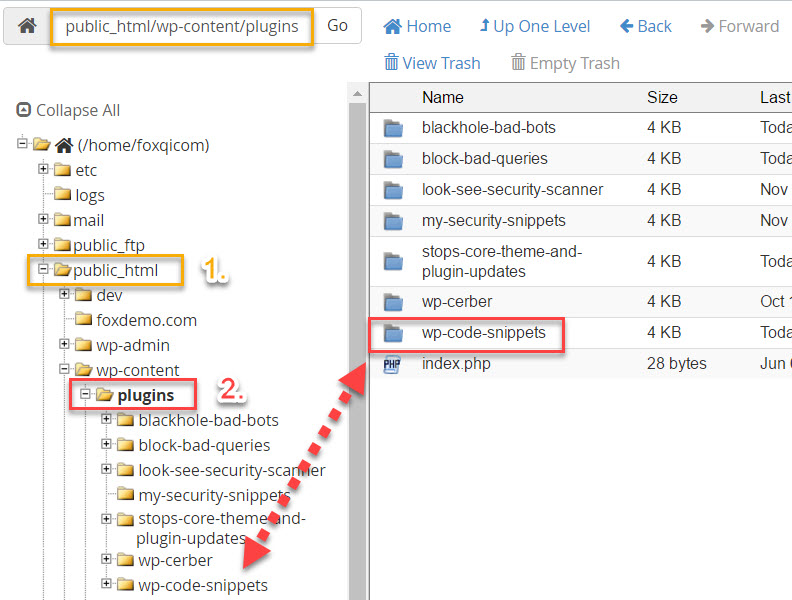The image size is (792, 600).
Task: Select wp-code-snippets in tree
Action: coord(203,585)
